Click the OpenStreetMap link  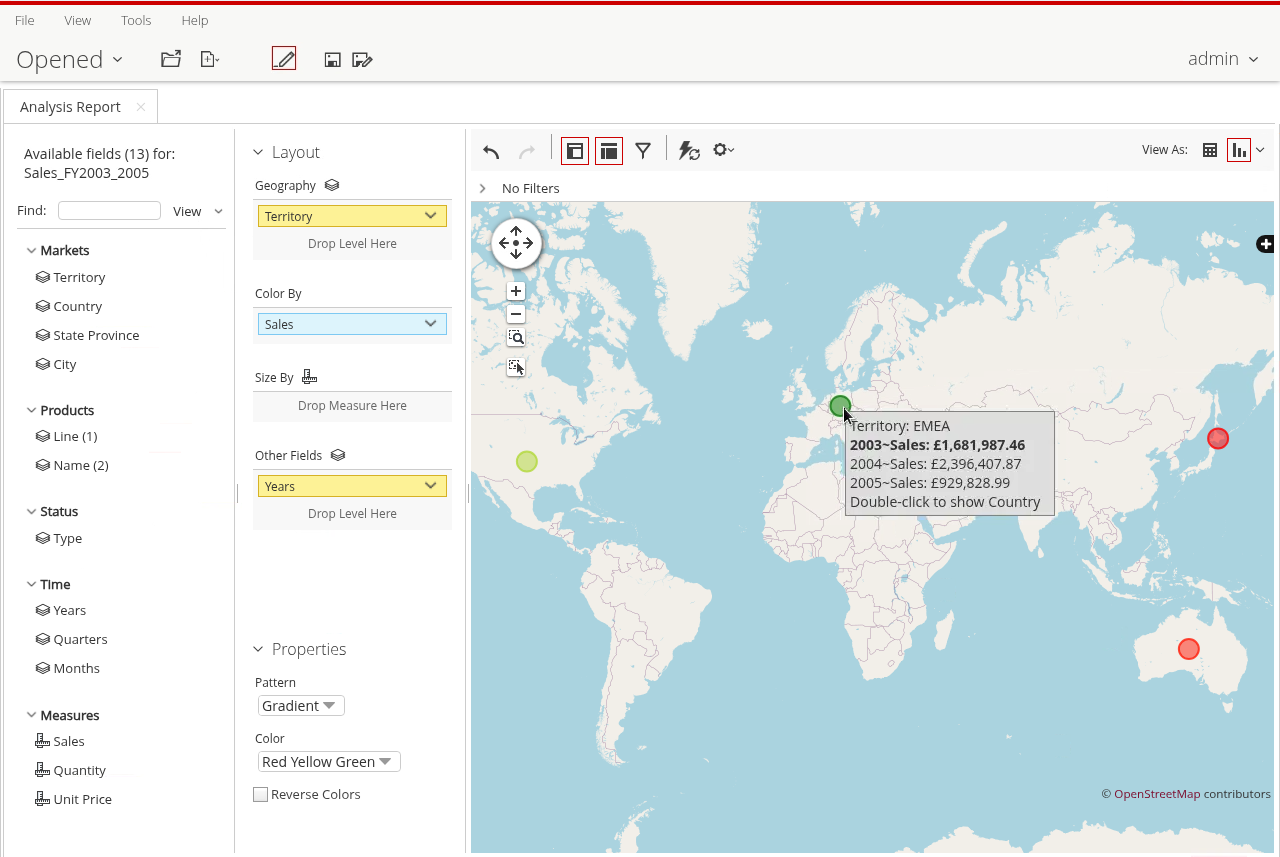(1156, 794)
